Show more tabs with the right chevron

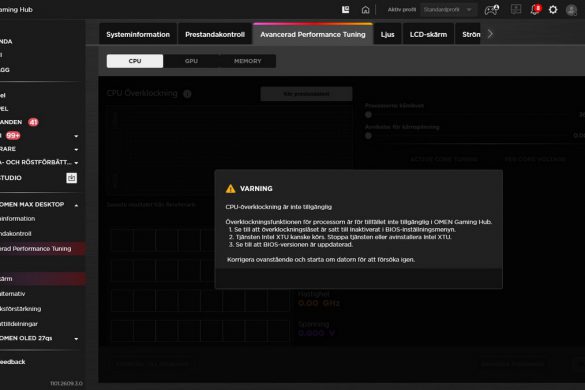490,34
